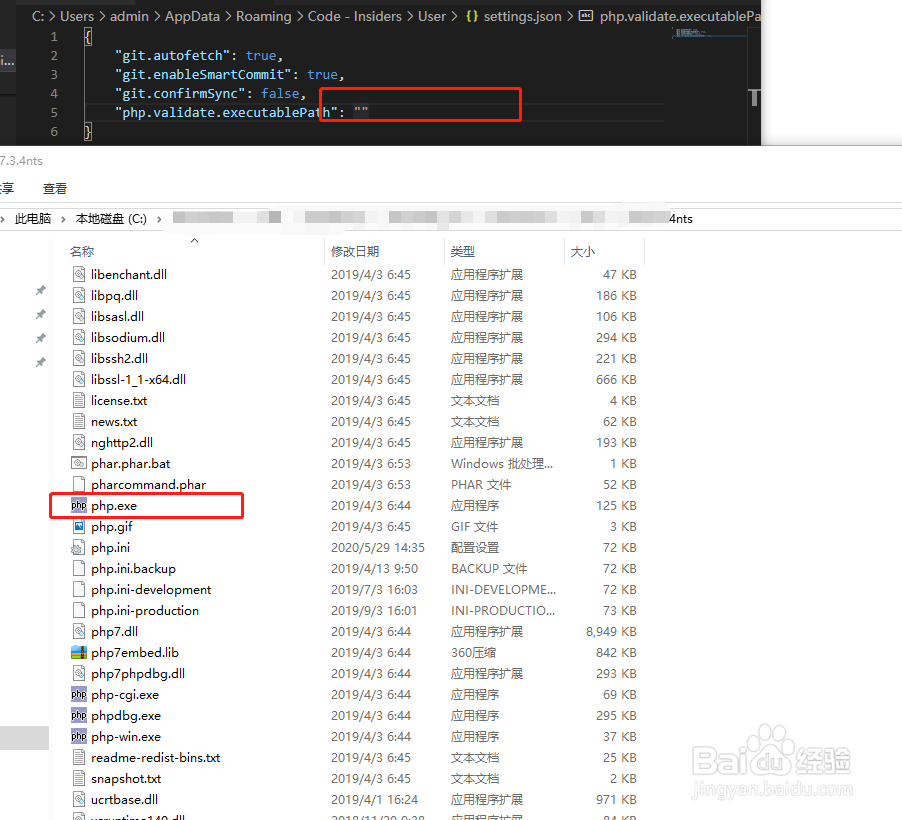Click the pin beside the libssh2.dll row

[x=40, y=358]
